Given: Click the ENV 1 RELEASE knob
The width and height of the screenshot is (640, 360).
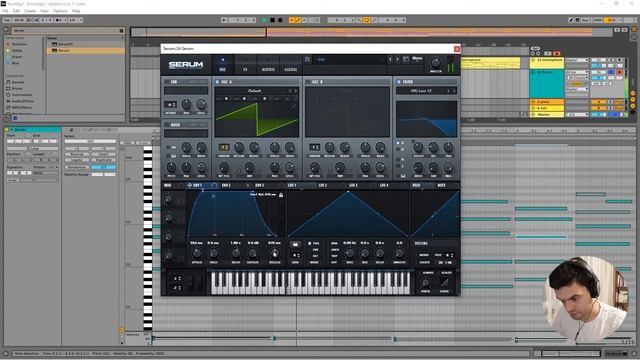Looking at the screenshot, I should tap(275, 253).
